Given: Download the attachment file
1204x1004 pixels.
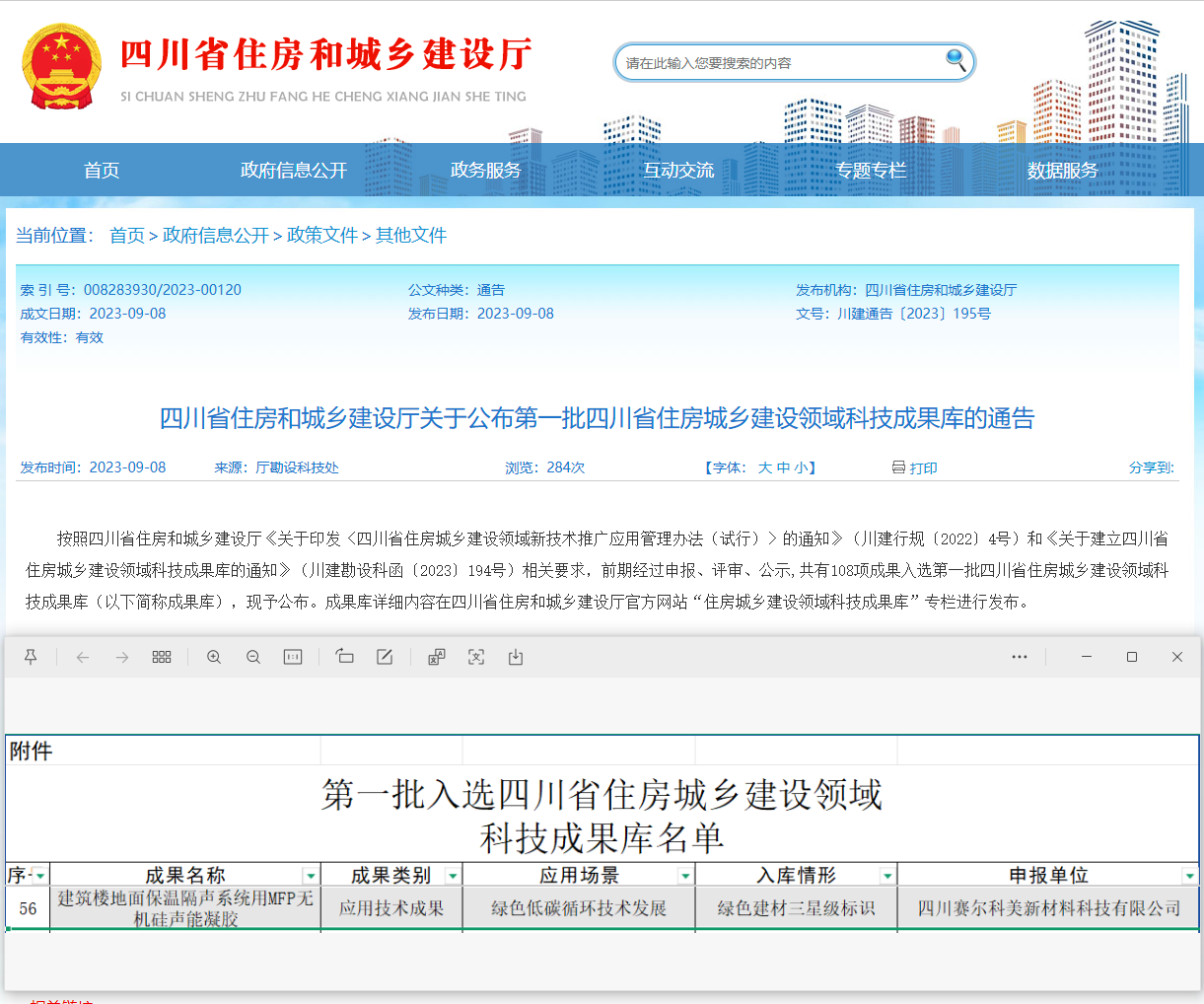Looking at the screenshot, I should (515, 656).
